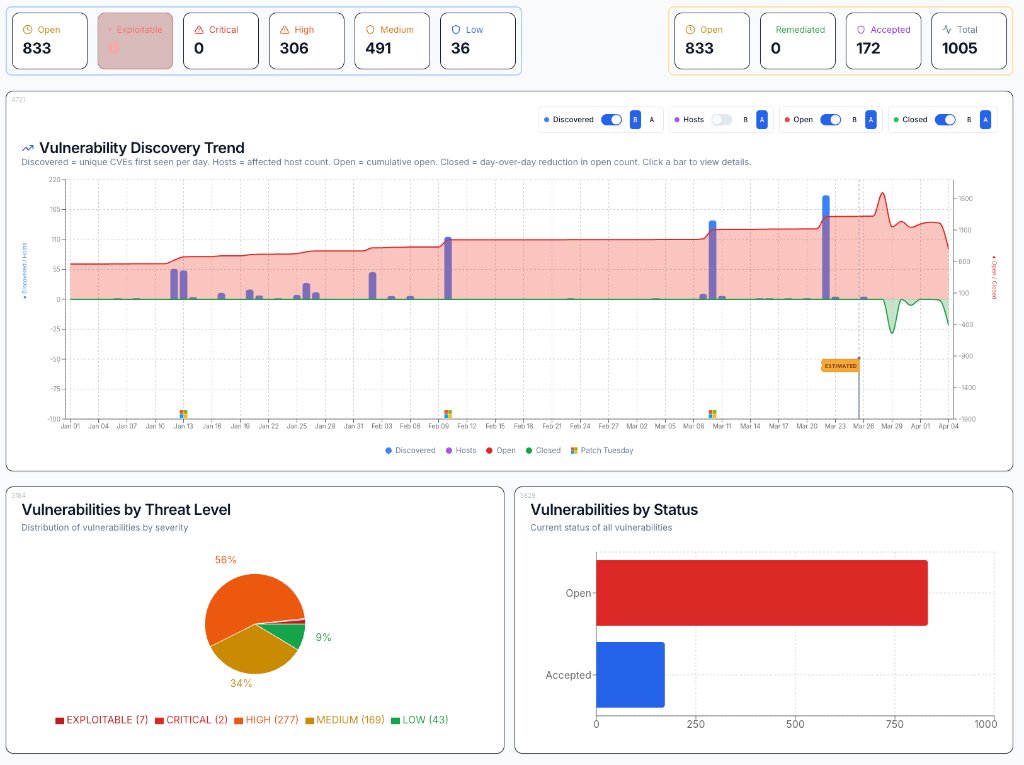Click the red Open bar in Status chart

point(761,593)
